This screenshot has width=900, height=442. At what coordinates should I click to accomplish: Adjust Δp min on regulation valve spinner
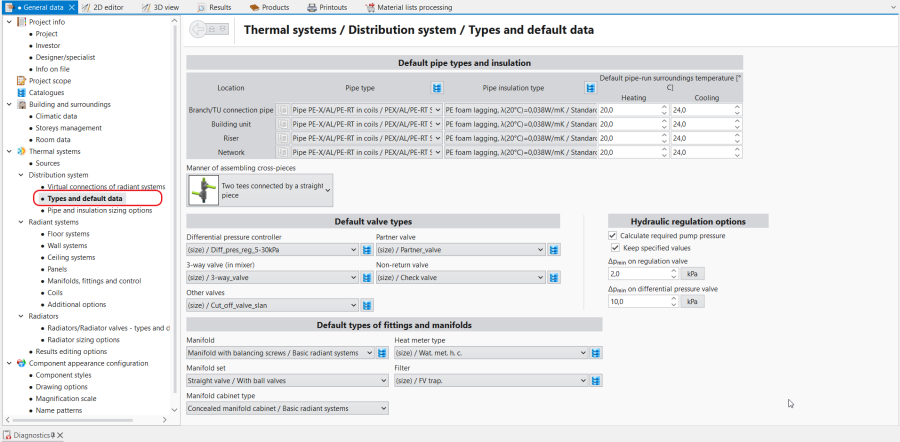pos(673,274)
